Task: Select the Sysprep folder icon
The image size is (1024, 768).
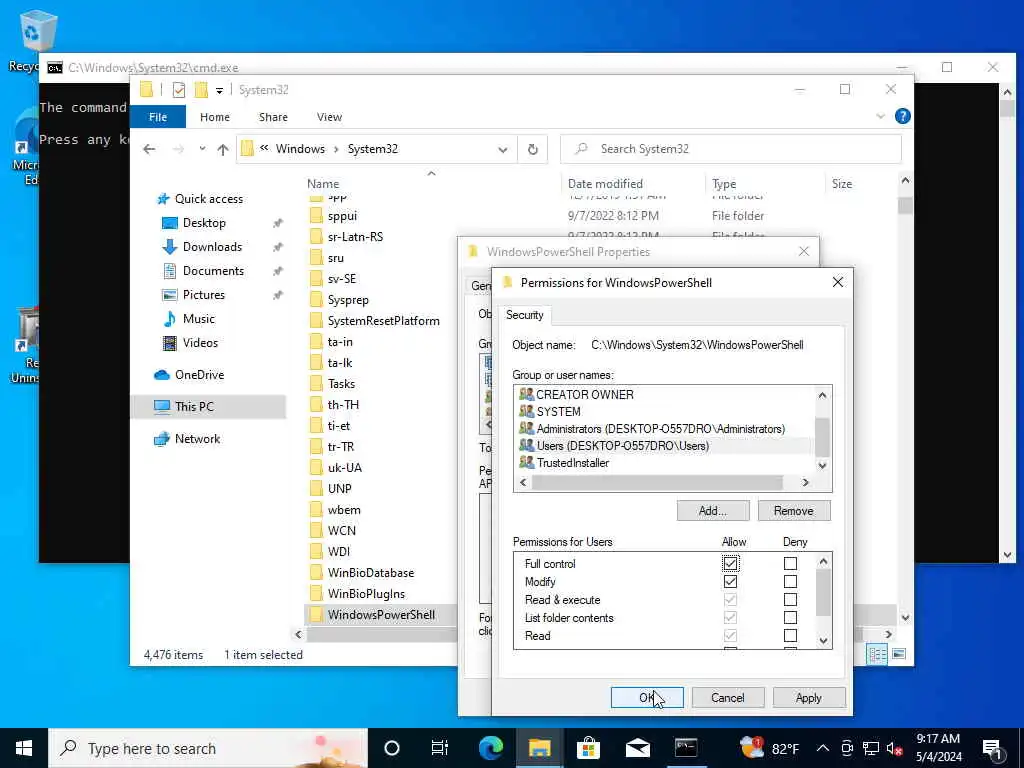Action: pyautogui.click(x=316, y=300)
